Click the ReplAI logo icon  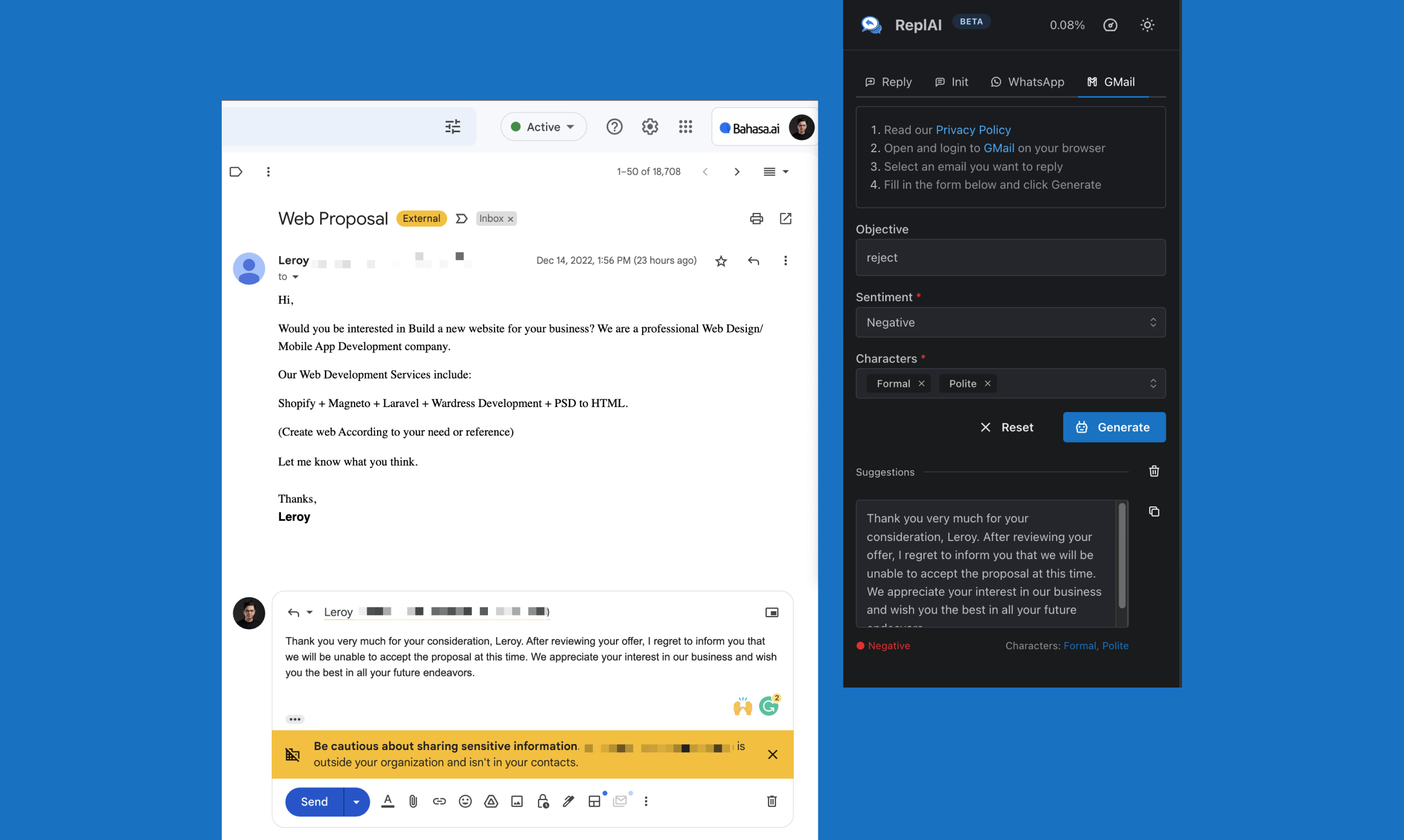[871, 25]
